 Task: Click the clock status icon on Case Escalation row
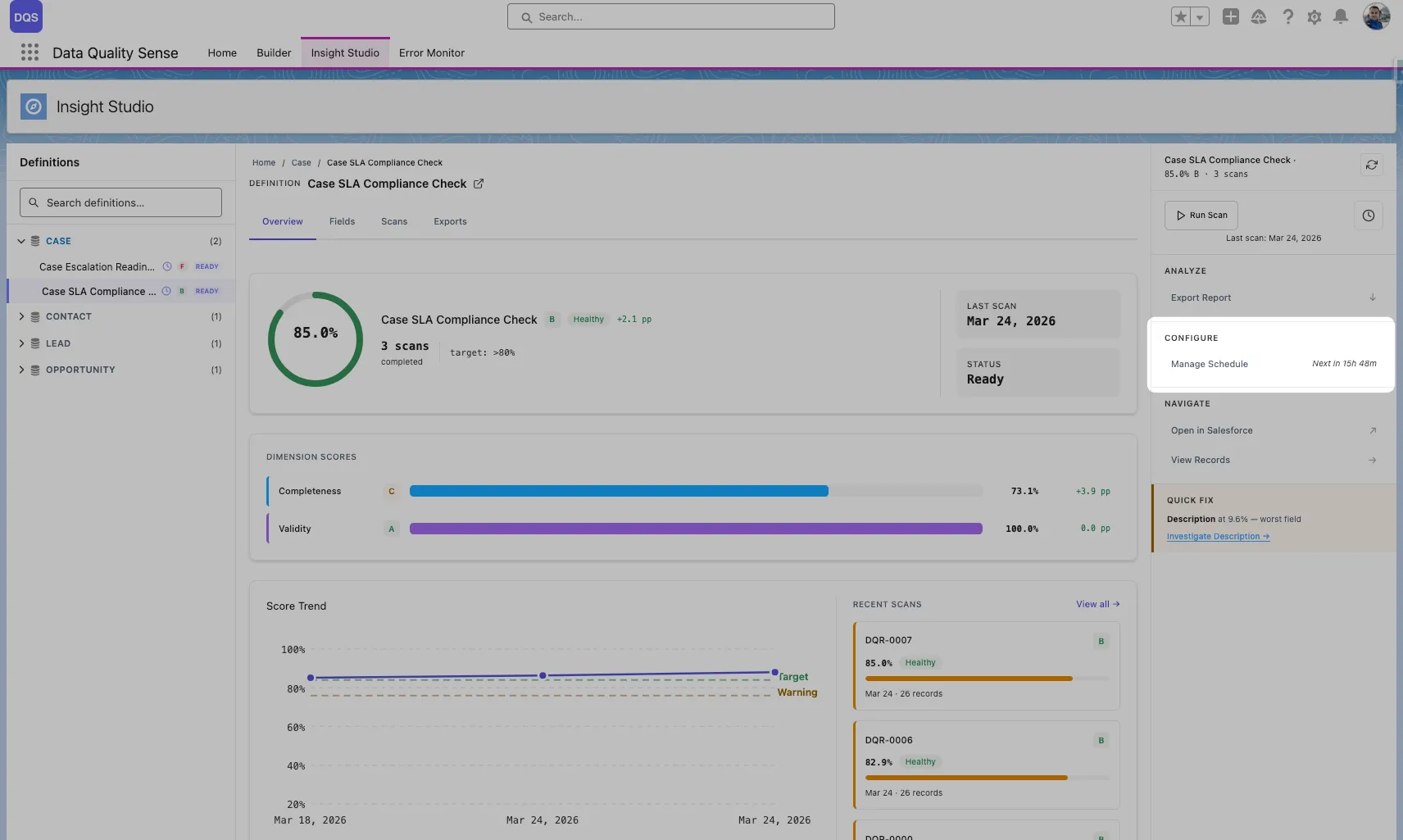[167, 266]
